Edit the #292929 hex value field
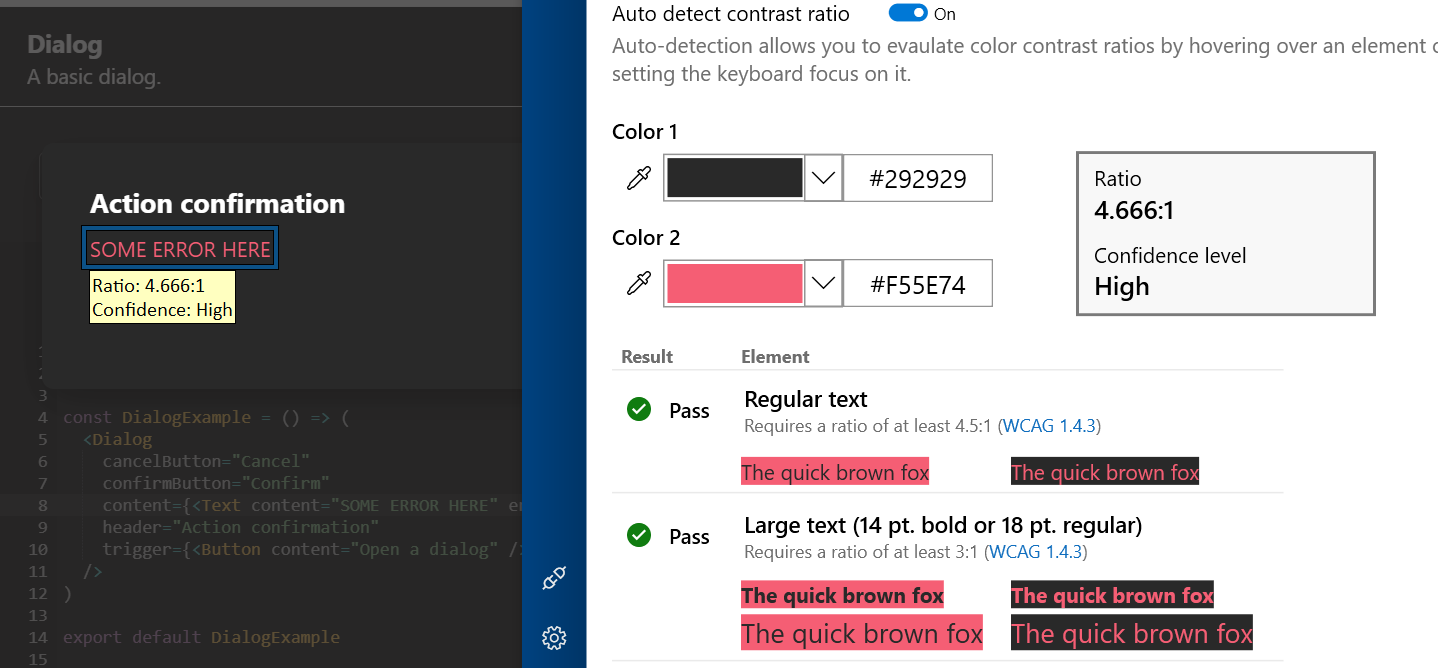This screenshot has width=1438, height=668. [918, 178]
